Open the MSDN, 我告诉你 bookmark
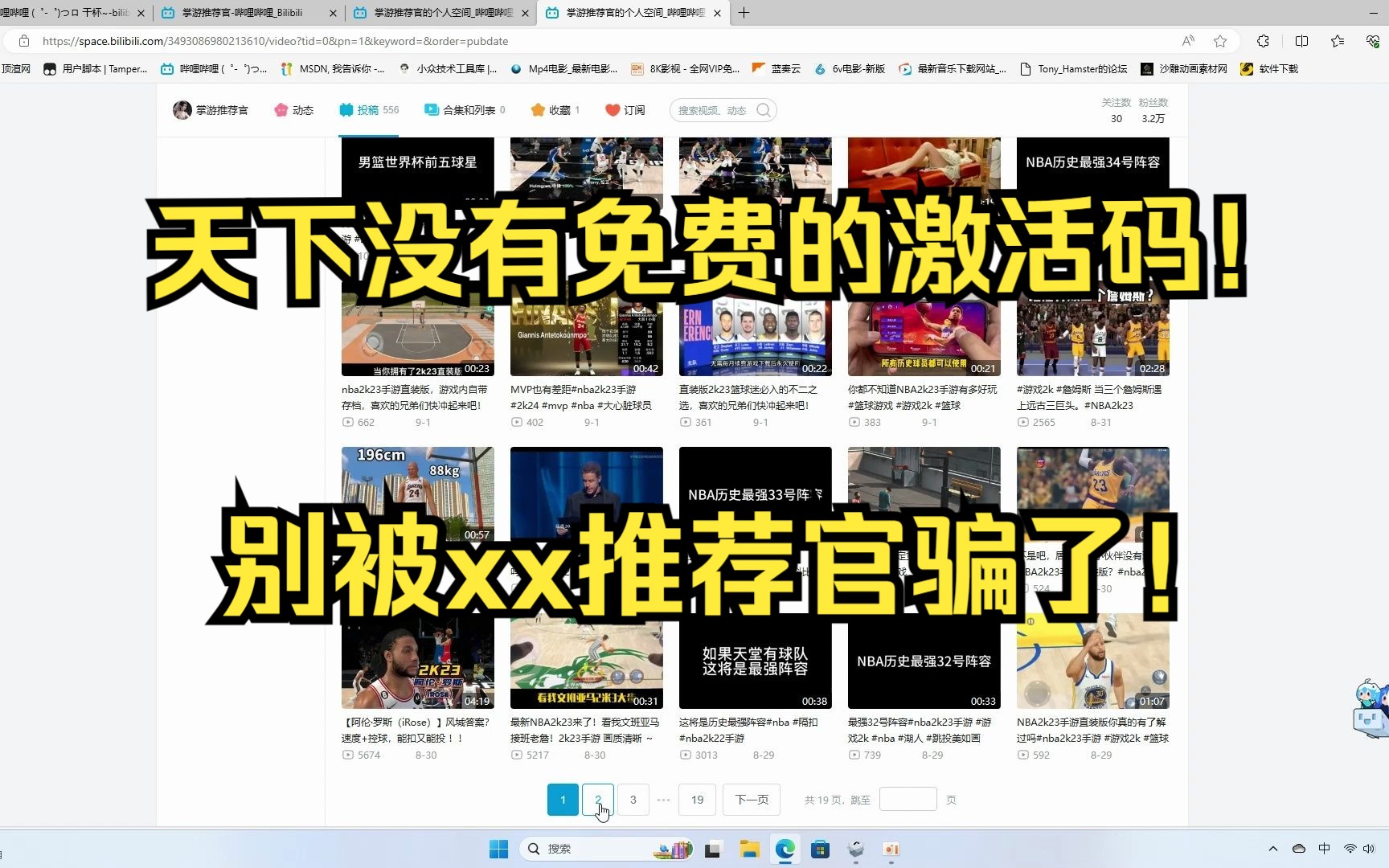This screenshot has height=868, width=1389. pyautogui.click(x=333, y=69)
